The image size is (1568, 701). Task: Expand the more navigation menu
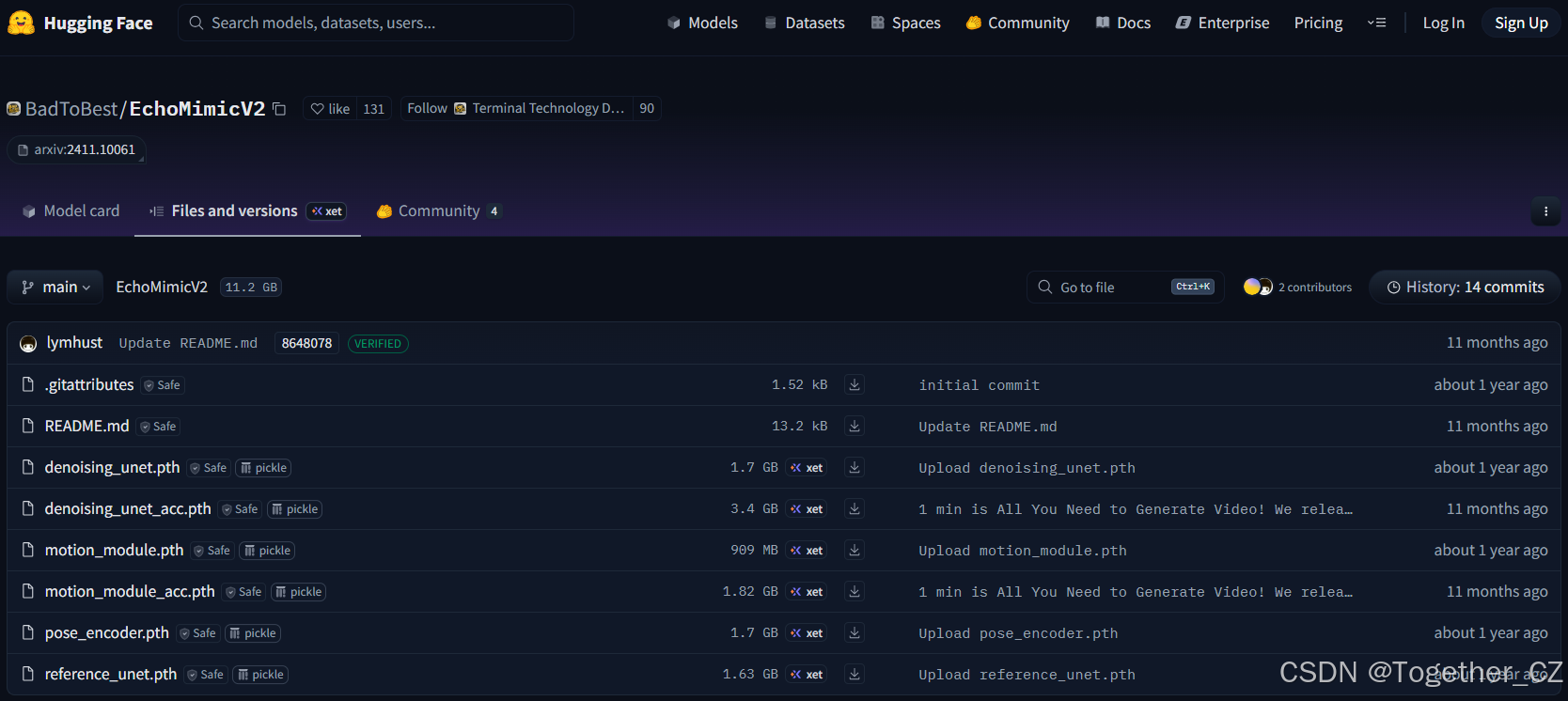(x=1377, y=23)
